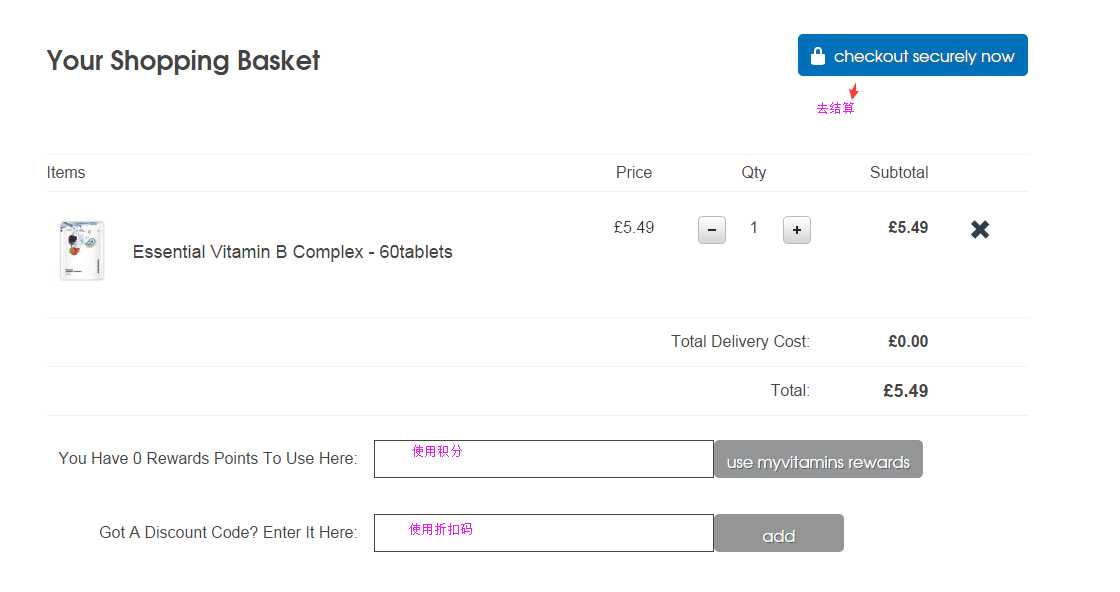Click the add discount code button
The height and width of the screenshot is (592, 1120).
click(779, 533)
